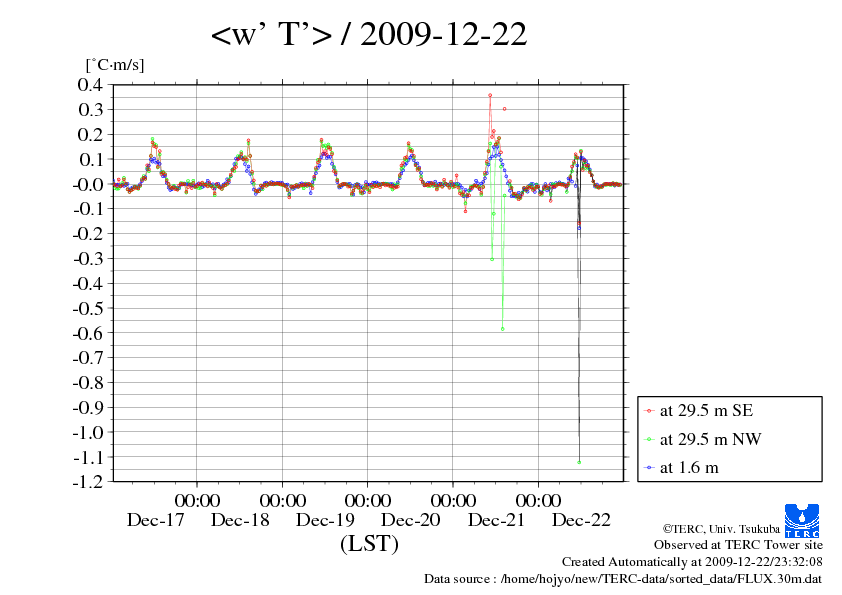
Task: Click the y-axis label -0.8
Action: (x=88, y=383)
